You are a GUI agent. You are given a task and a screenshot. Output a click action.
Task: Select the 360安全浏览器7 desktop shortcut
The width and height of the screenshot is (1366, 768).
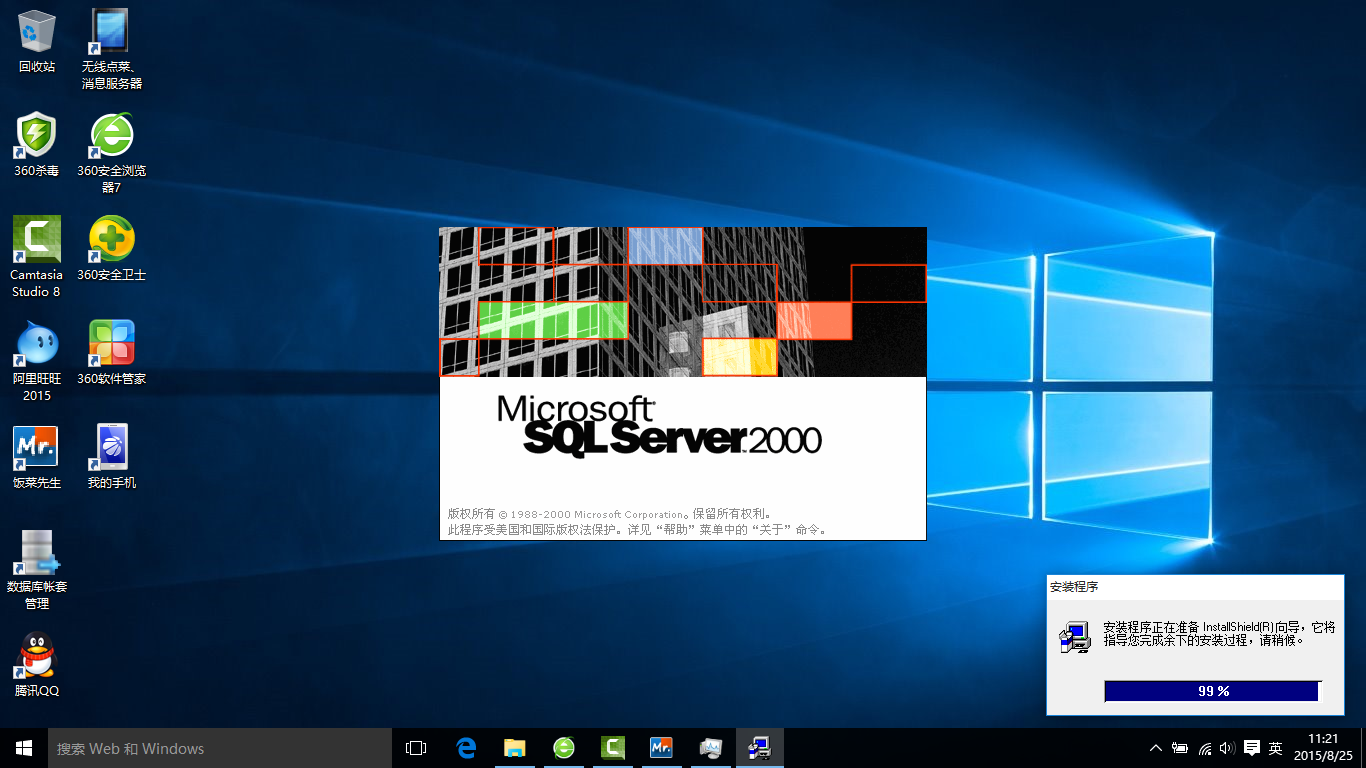tap(112, 152)
